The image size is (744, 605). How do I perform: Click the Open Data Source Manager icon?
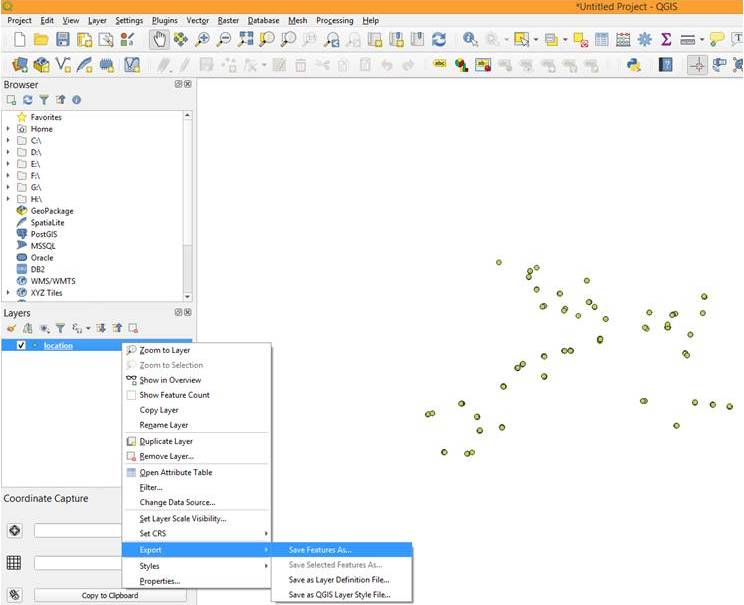[19, 65]
